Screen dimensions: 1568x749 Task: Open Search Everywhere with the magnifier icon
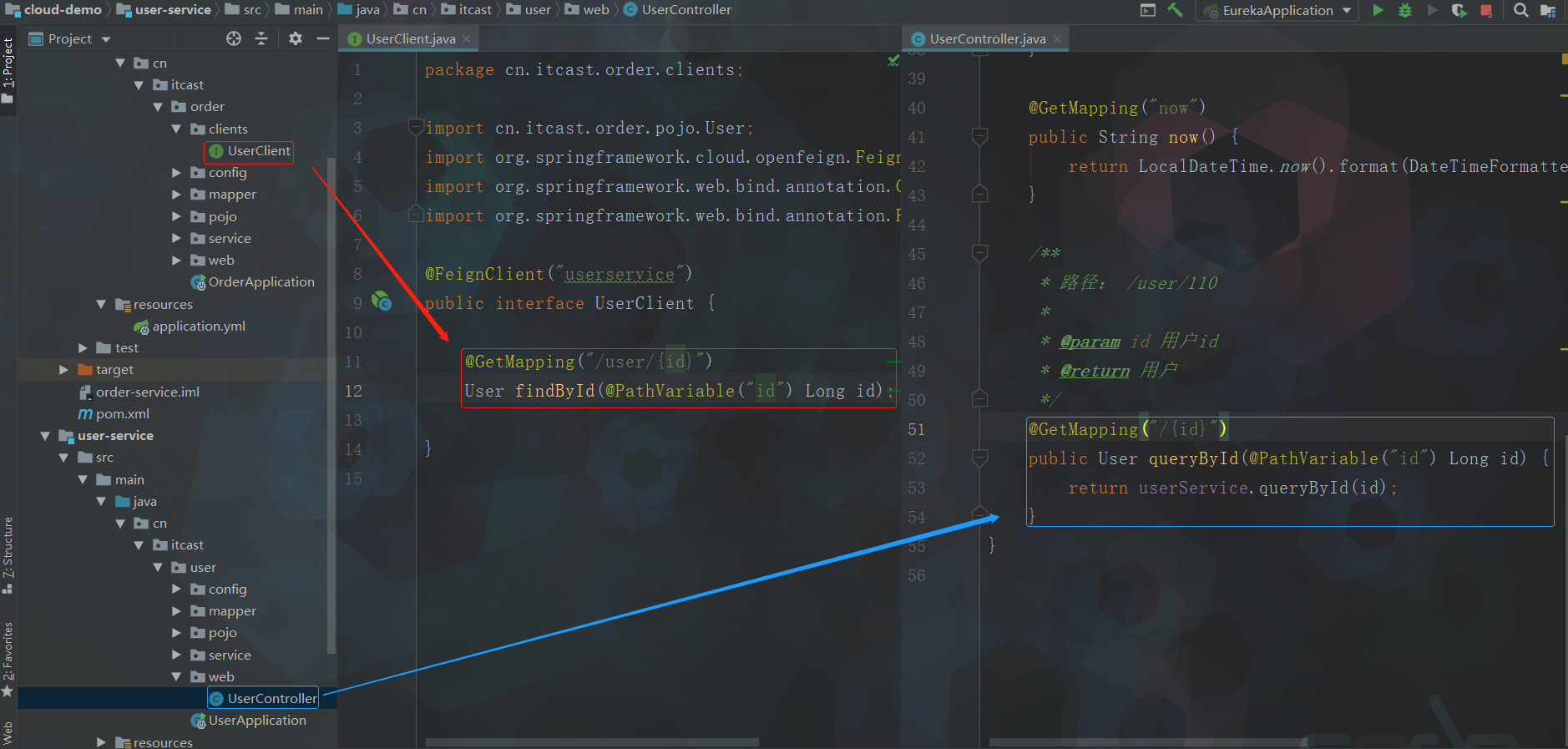[x=1521, y=10]
